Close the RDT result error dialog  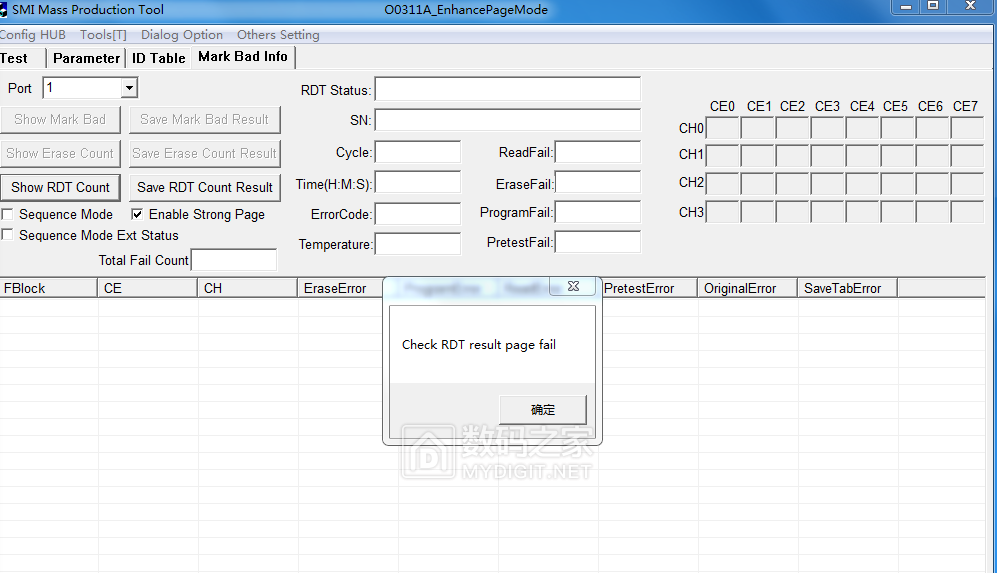(573, 286)
